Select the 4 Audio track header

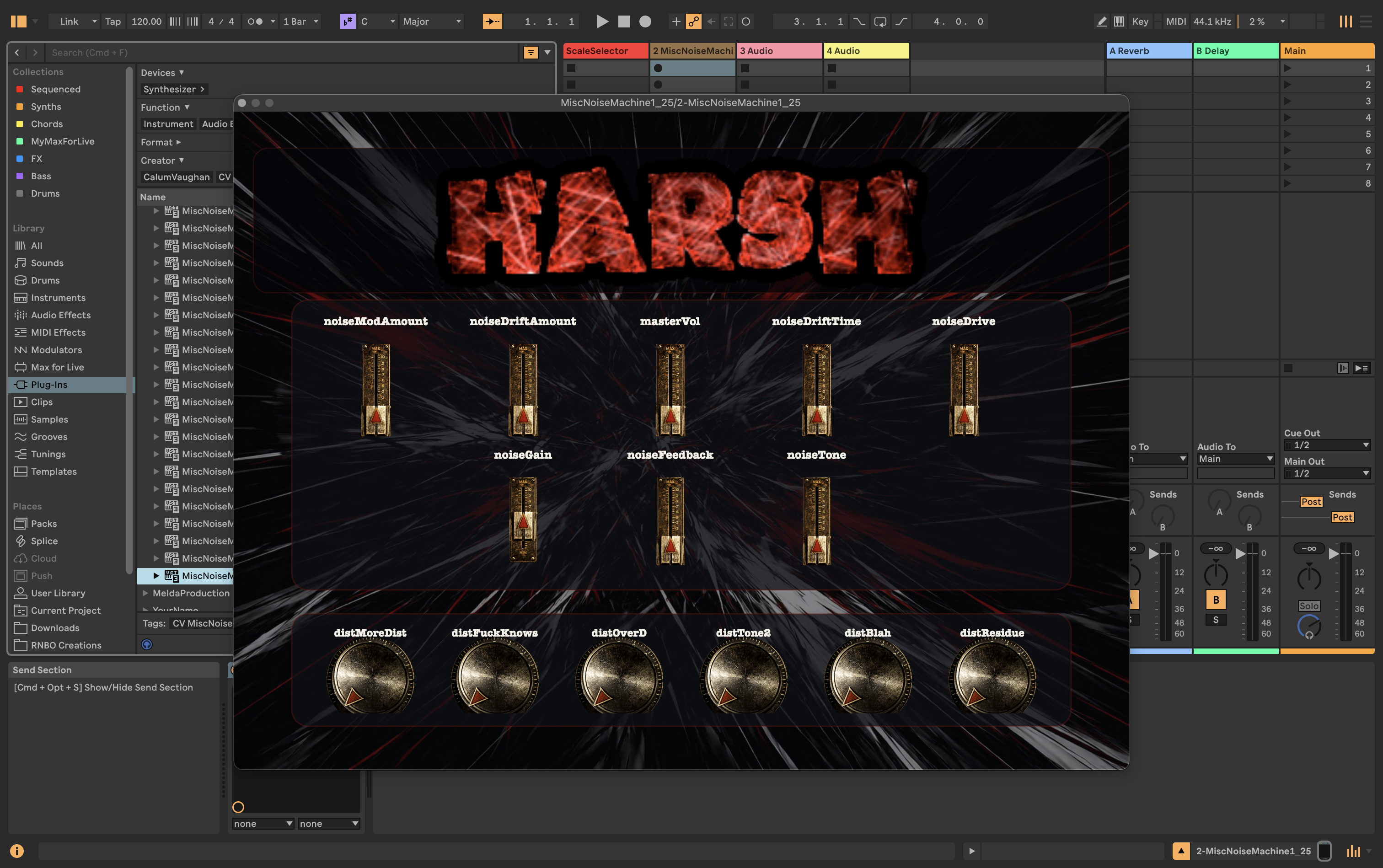click(866, 50)
